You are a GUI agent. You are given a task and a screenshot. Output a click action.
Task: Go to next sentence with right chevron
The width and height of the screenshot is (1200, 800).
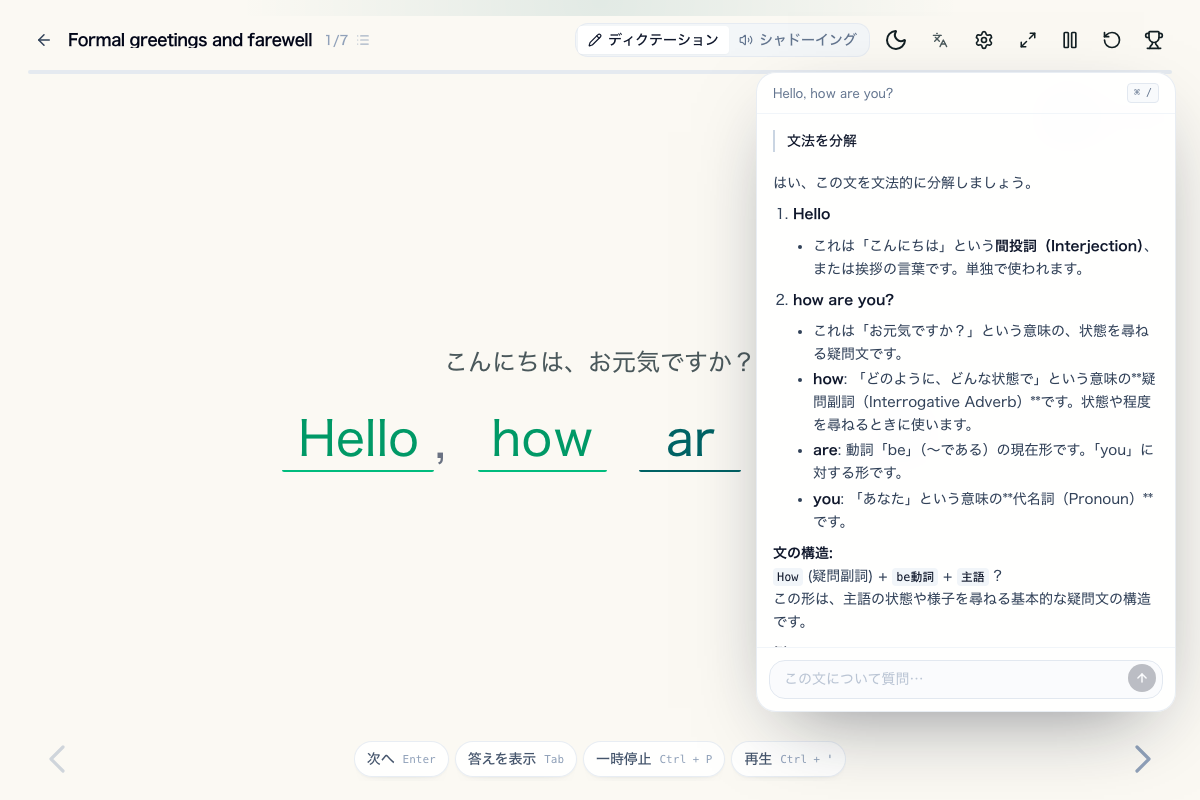(x=1142, y=759)
